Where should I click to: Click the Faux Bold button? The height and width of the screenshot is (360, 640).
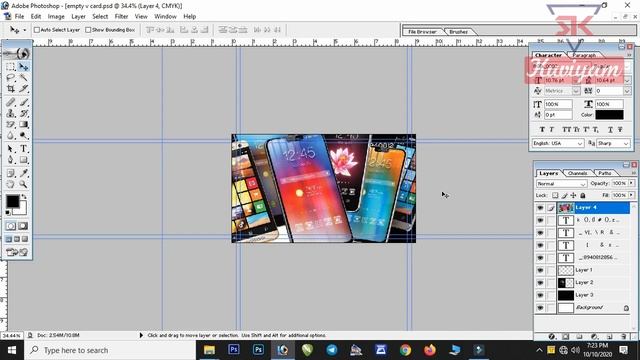[x=542, y=129]
